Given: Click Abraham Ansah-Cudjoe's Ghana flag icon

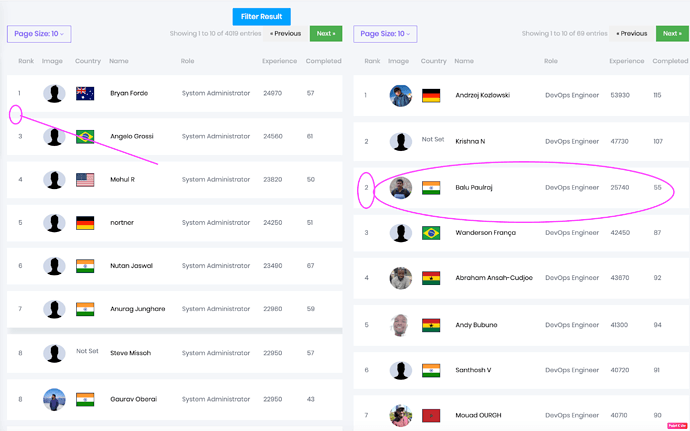Looking at the screenshot, I should [431, 278].
